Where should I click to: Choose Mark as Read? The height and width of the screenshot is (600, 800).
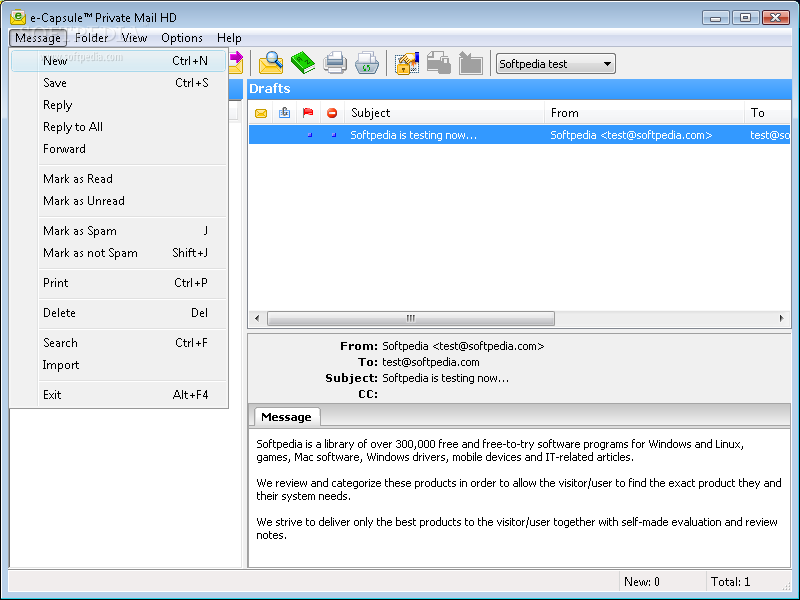pyautogui.click(x=118, y=179)
